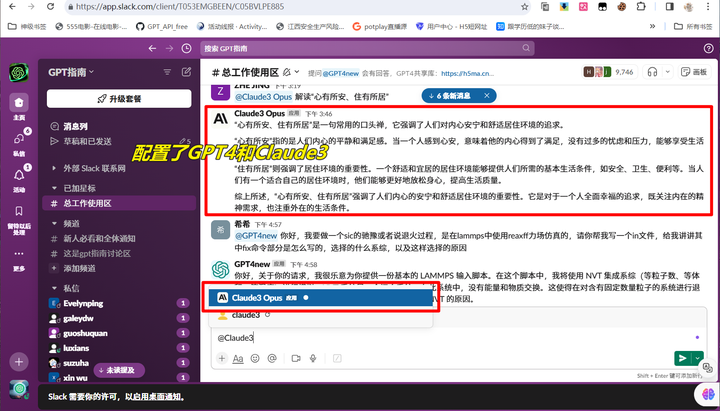Open the Chrome three-dot menu

[709, 6]
